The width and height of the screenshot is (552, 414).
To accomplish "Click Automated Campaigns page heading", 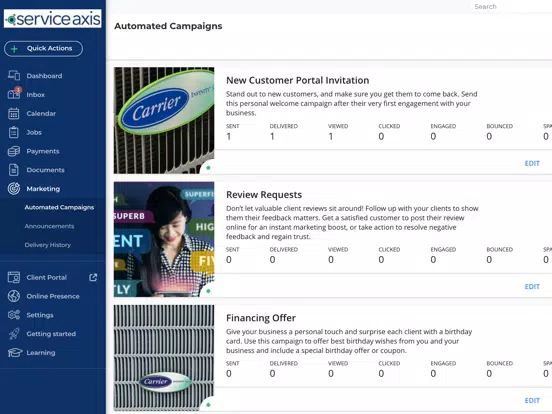I will coord(168,26).
